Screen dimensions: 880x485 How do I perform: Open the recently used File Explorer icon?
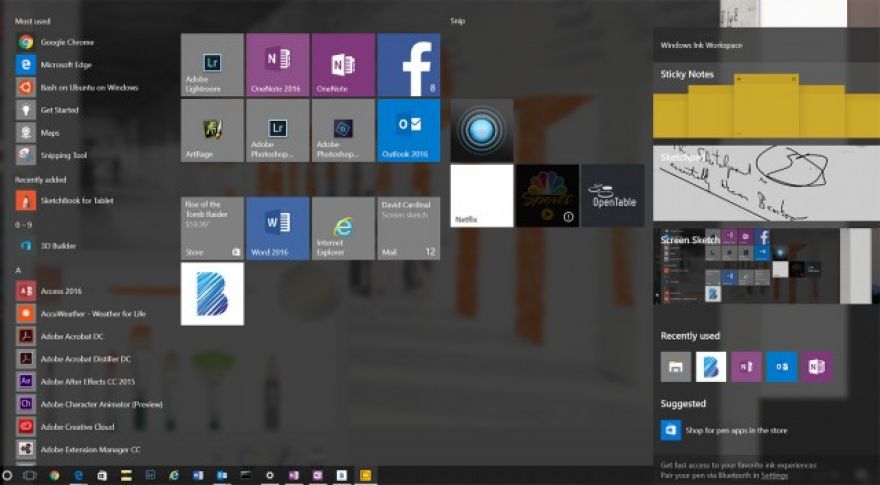[676, 367]
